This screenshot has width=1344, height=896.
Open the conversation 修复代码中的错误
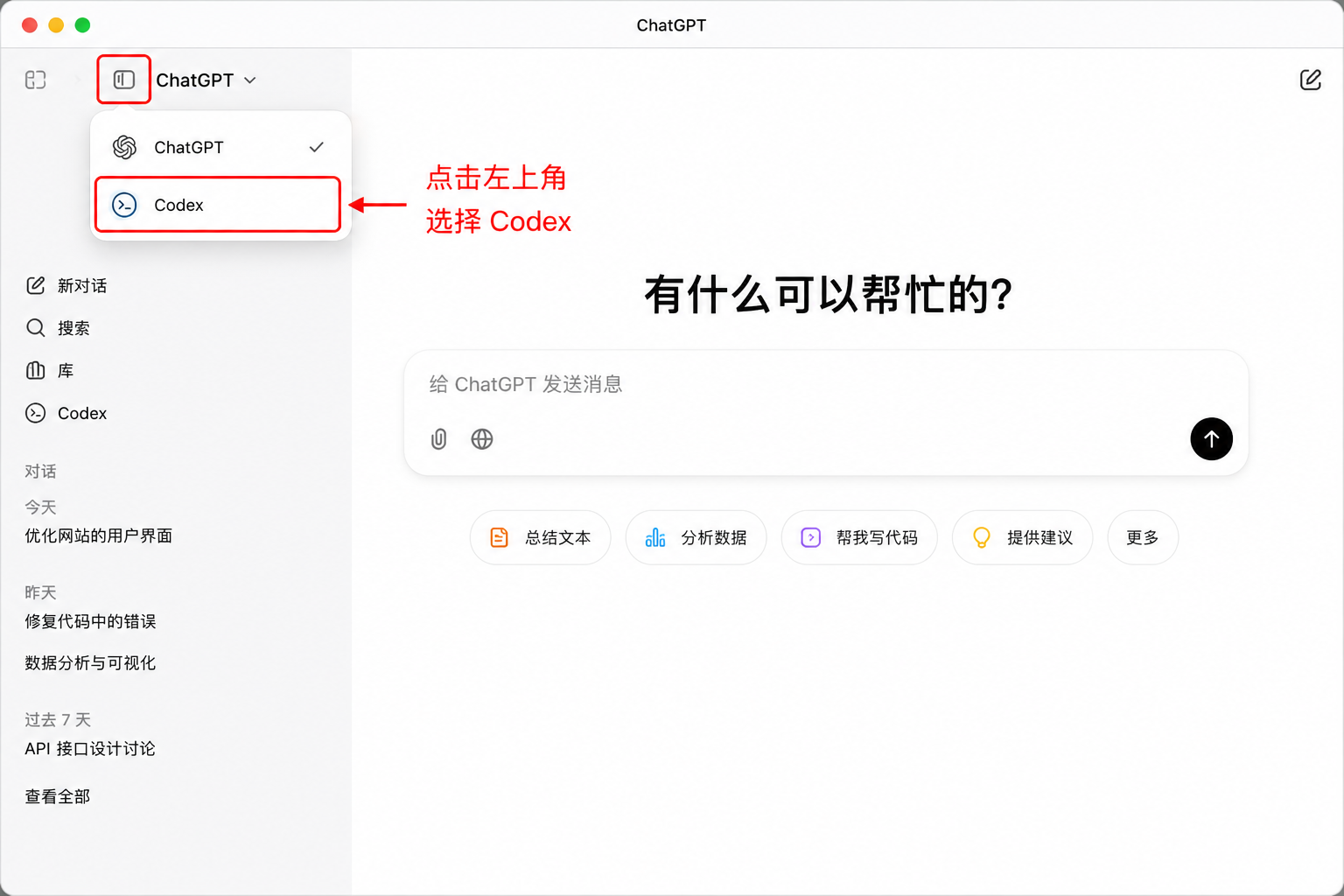[90, 621]
